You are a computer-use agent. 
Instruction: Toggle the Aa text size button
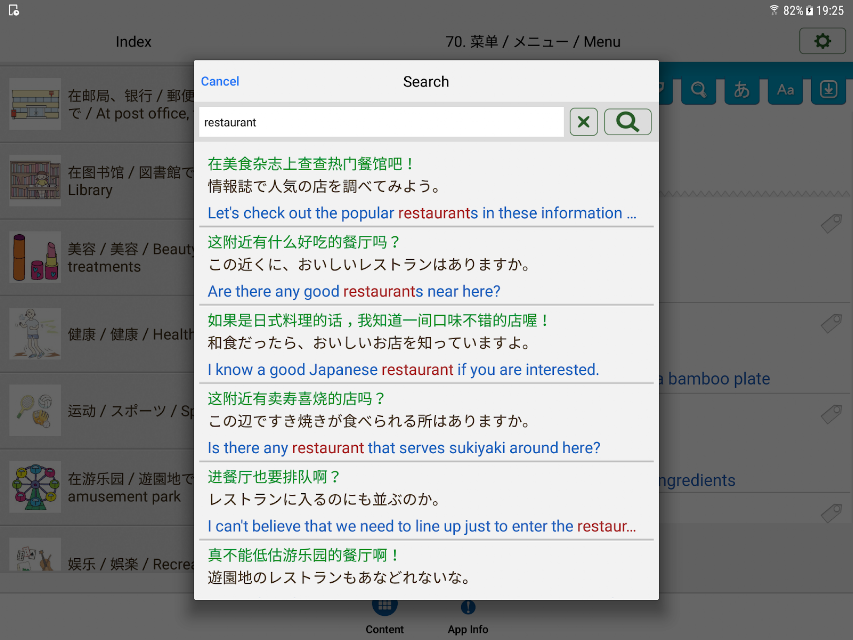pos(785,90)
